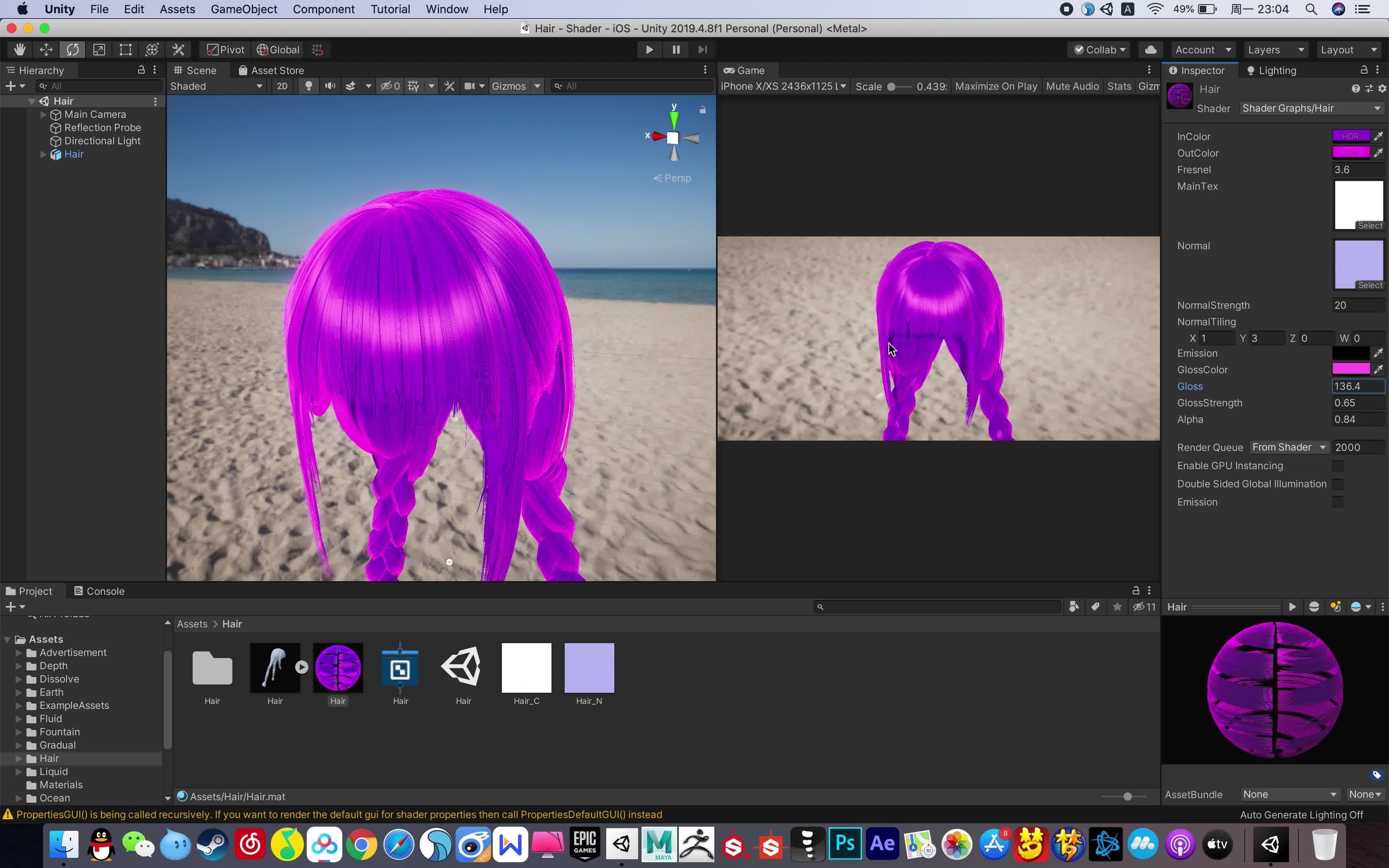Open Hair Shader Graph asset
The image size is (1389, 868).
point(400,674)
